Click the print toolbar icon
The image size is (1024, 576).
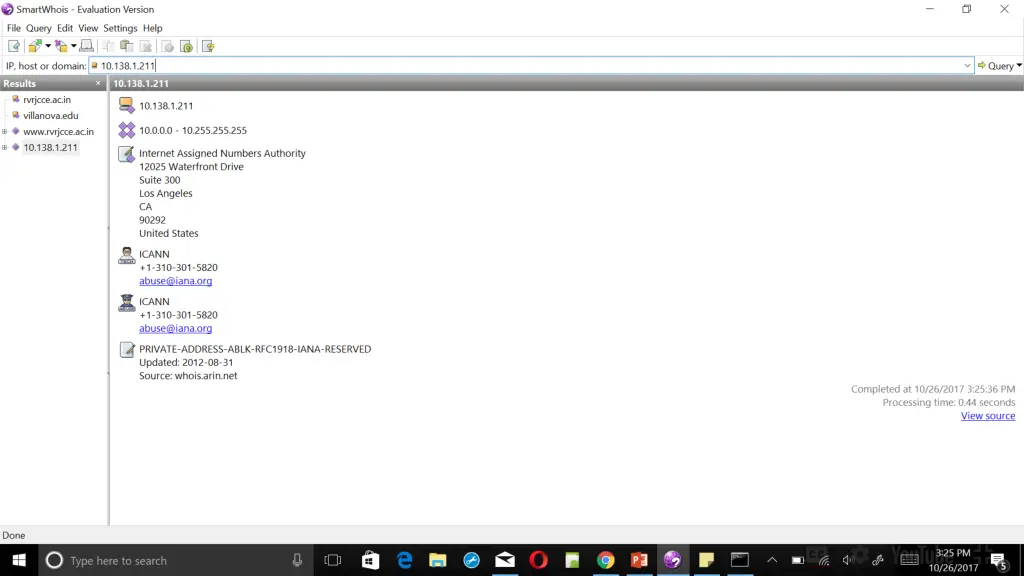tap(86, 46)
